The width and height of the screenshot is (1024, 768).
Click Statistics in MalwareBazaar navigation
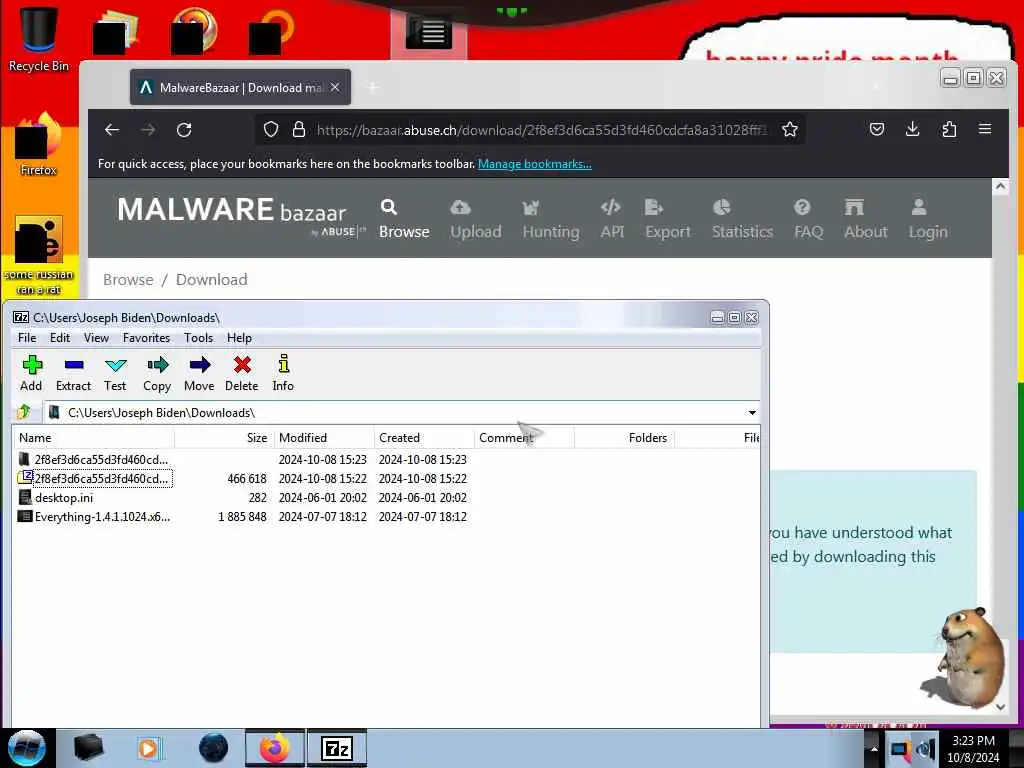pyautogui.click(x=742, y=220)
